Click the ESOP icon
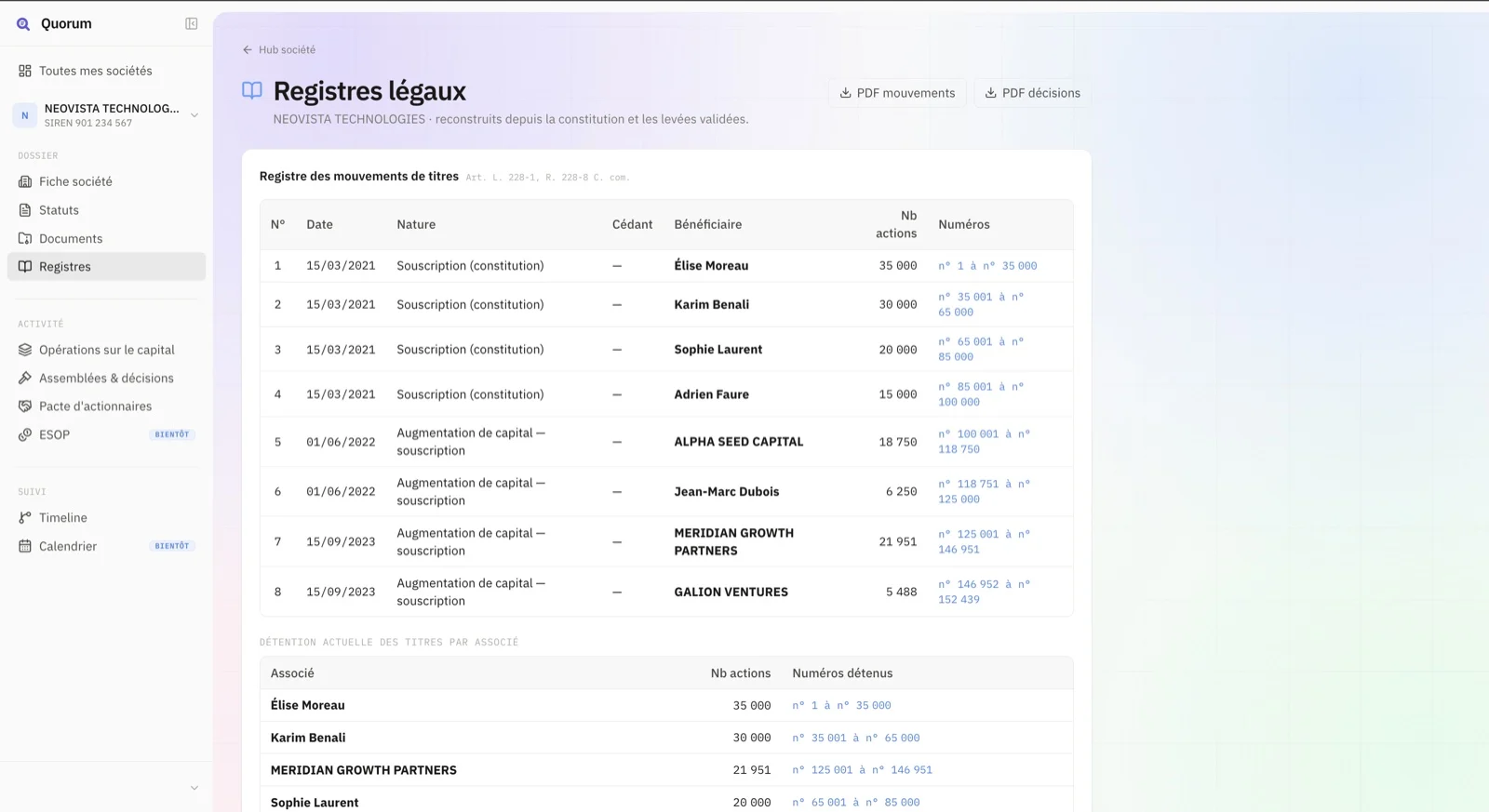The width and height of the screenshot is (1489, 812). 25,434
